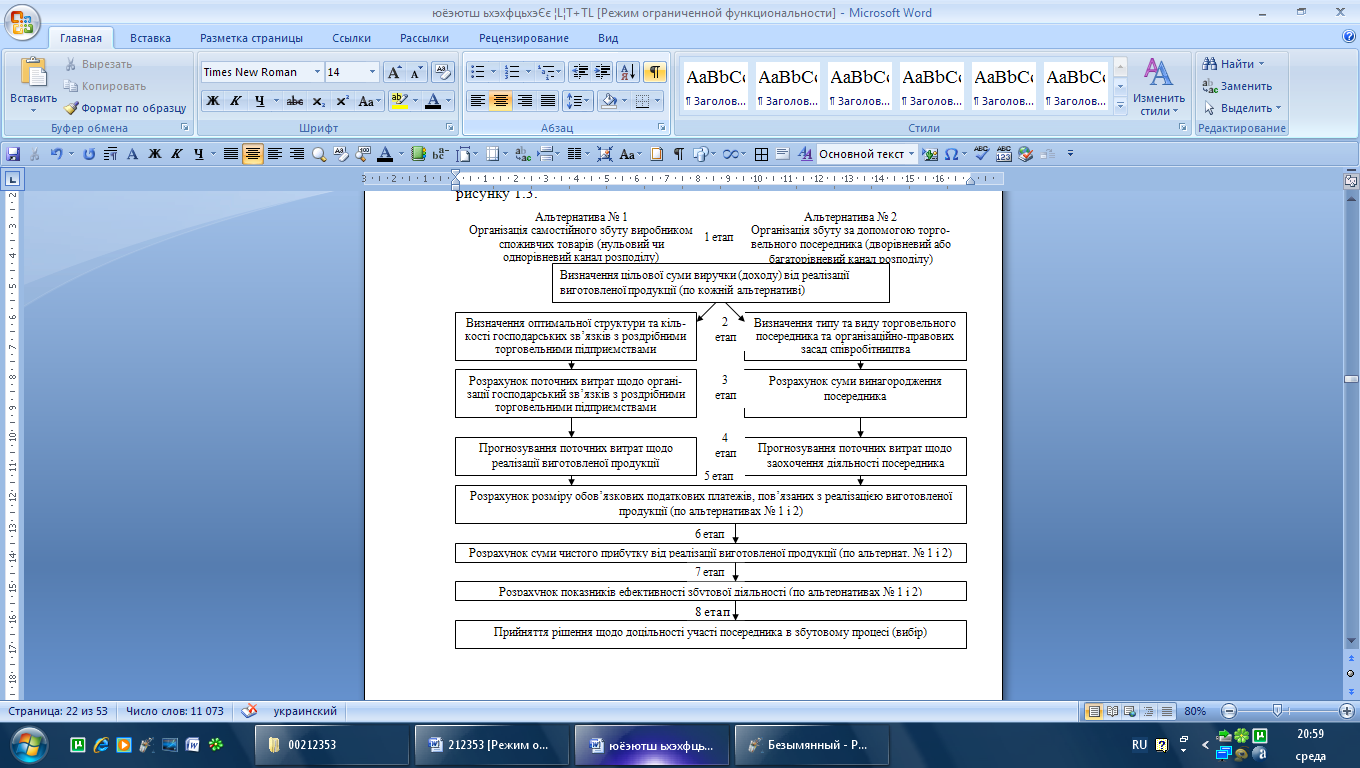Click the zoom in plus button
The height and width of the screenshot is (768, 1360).
coord(1346,711)
